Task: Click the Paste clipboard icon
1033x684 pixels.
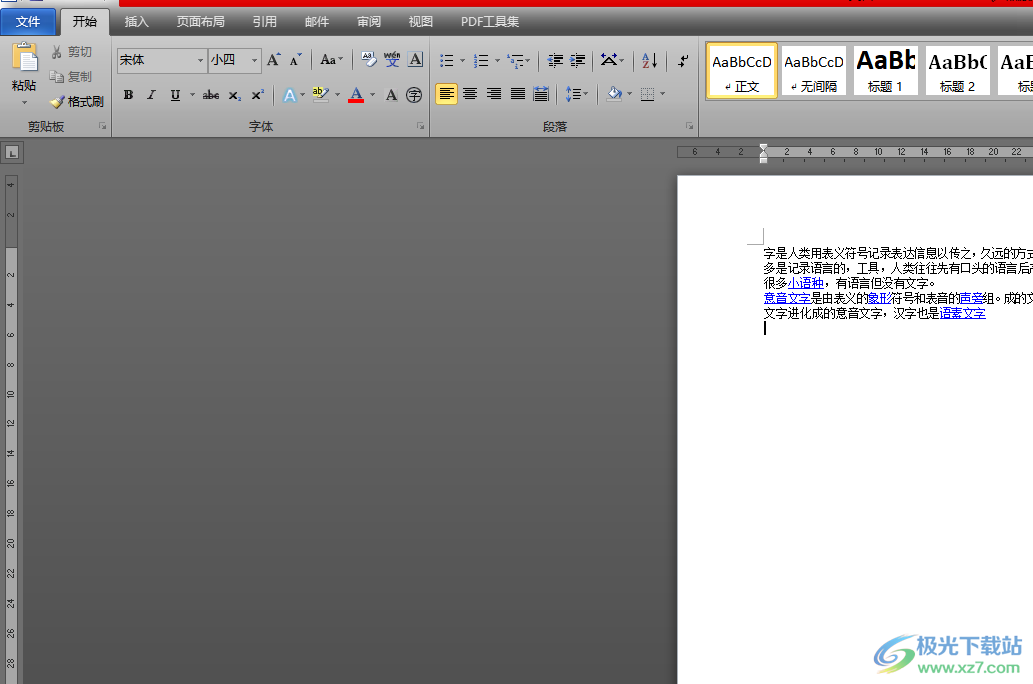Action: (24, 58)
